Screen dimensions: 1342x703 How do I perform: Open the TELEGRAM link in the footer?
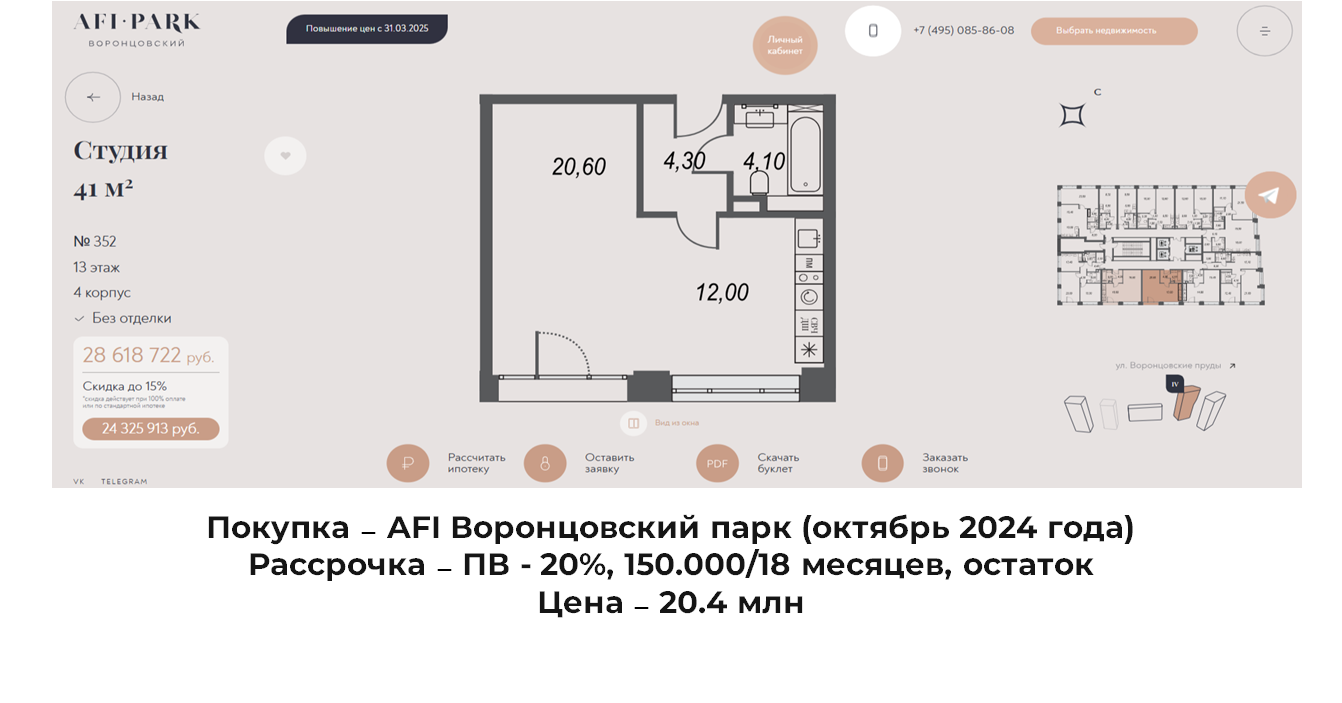(124, 481)
